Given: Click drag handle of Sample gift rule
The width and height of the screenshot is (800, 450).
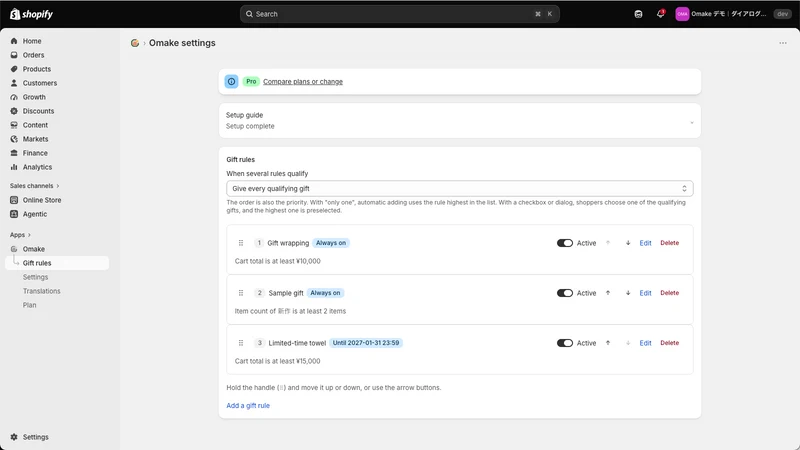Looking at the screenshot, I should (x=241, y=293).
